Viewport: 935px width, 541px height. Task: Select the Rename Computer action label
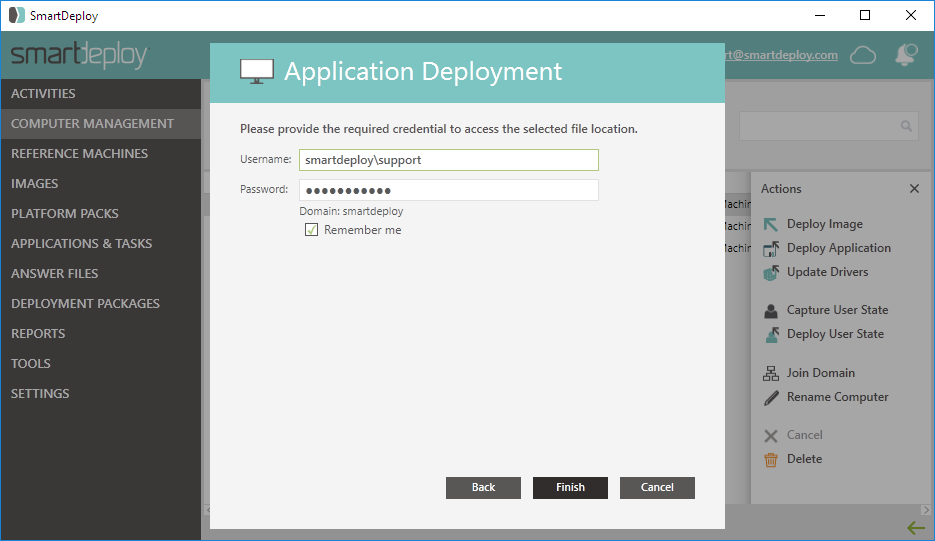point(838,397)
